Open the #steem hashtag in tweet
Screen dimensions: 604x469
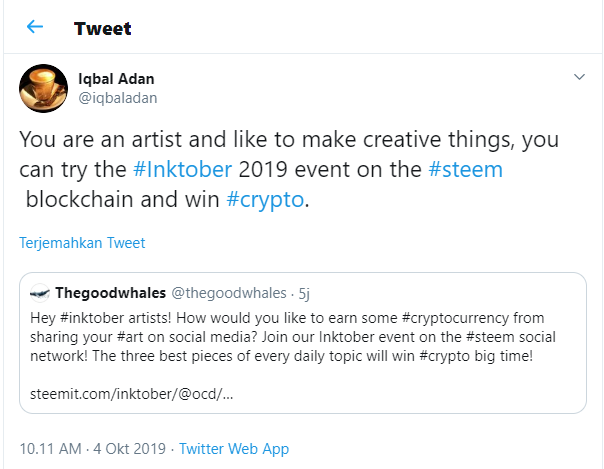point(465,169)
